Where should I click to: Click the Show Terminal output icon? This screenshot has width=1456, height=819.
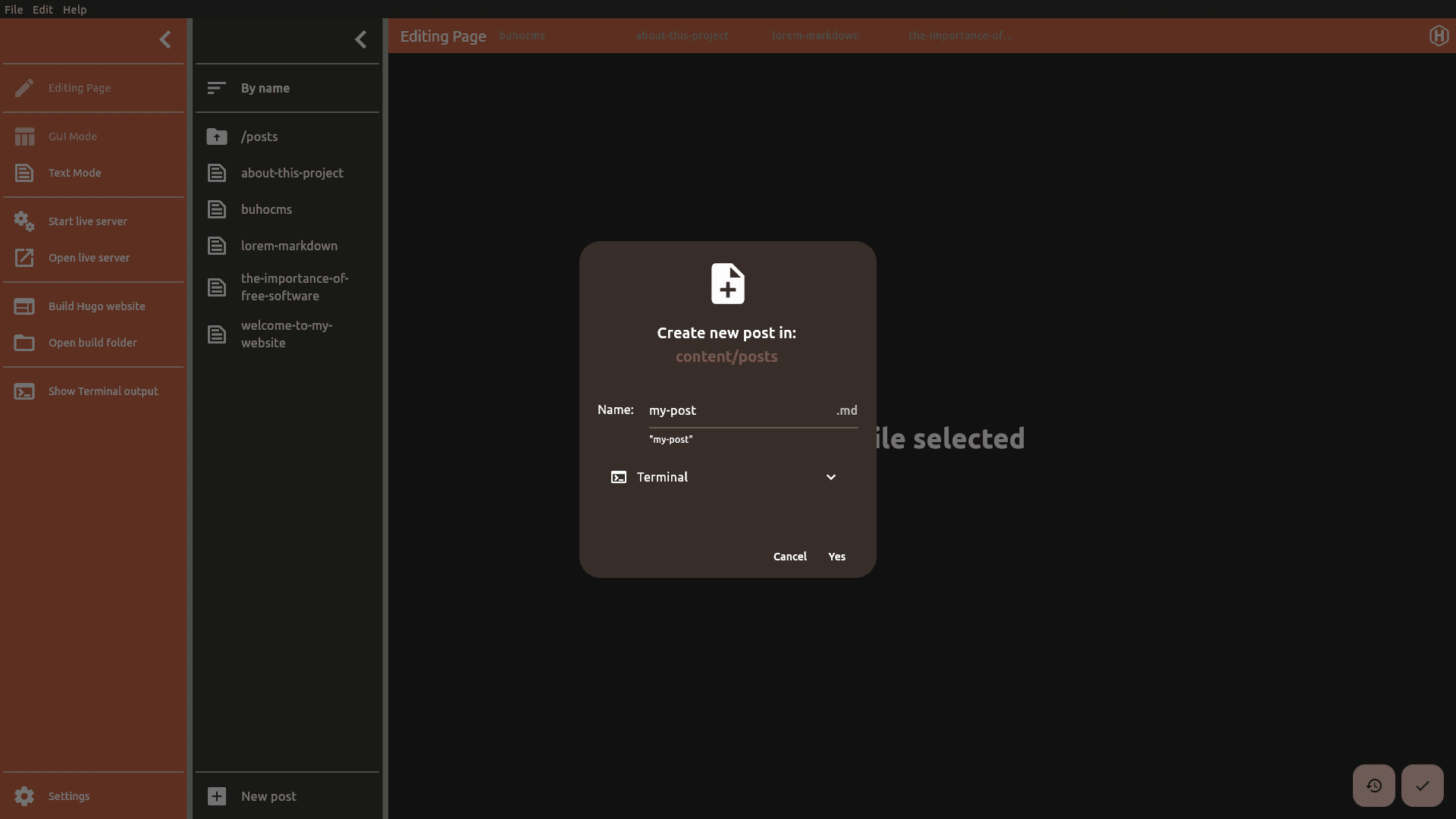point(24,391)
